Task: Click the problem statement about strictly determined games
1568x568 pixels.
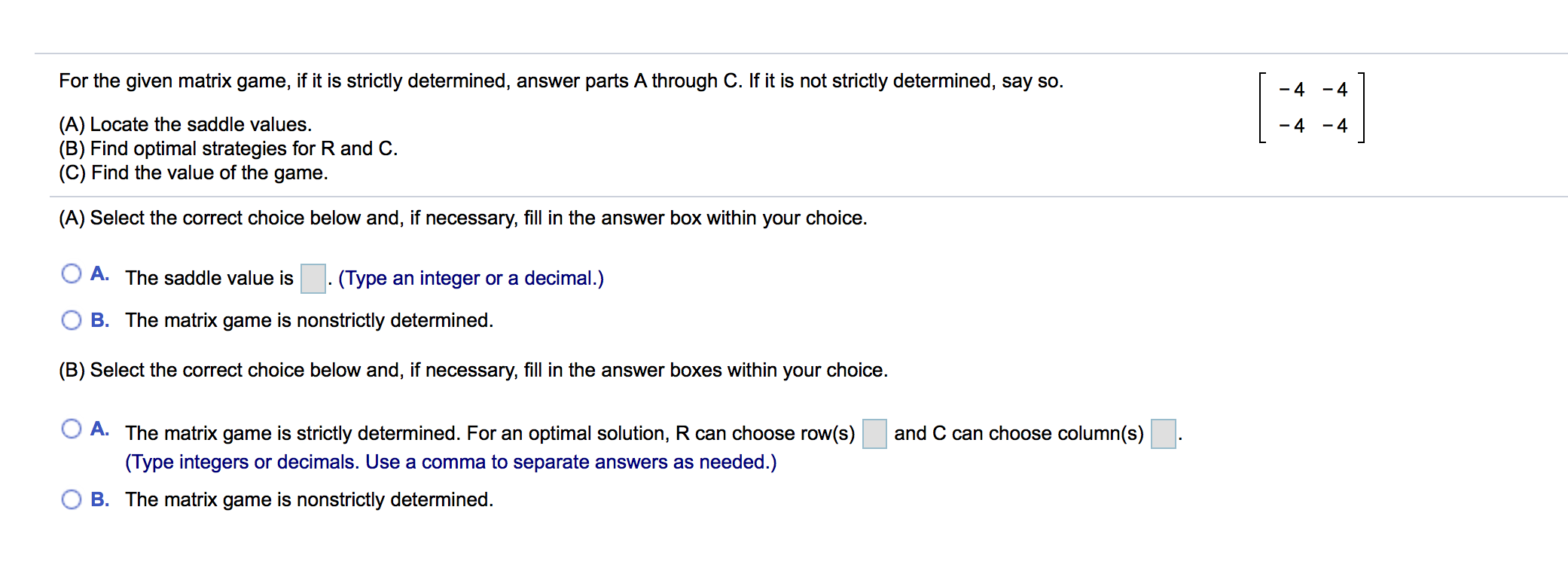Action: tap(560, 80)
